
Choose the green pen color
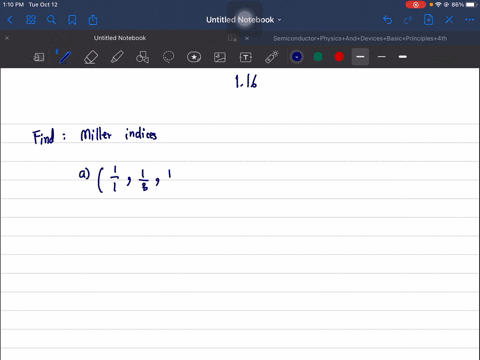point(318,57)
